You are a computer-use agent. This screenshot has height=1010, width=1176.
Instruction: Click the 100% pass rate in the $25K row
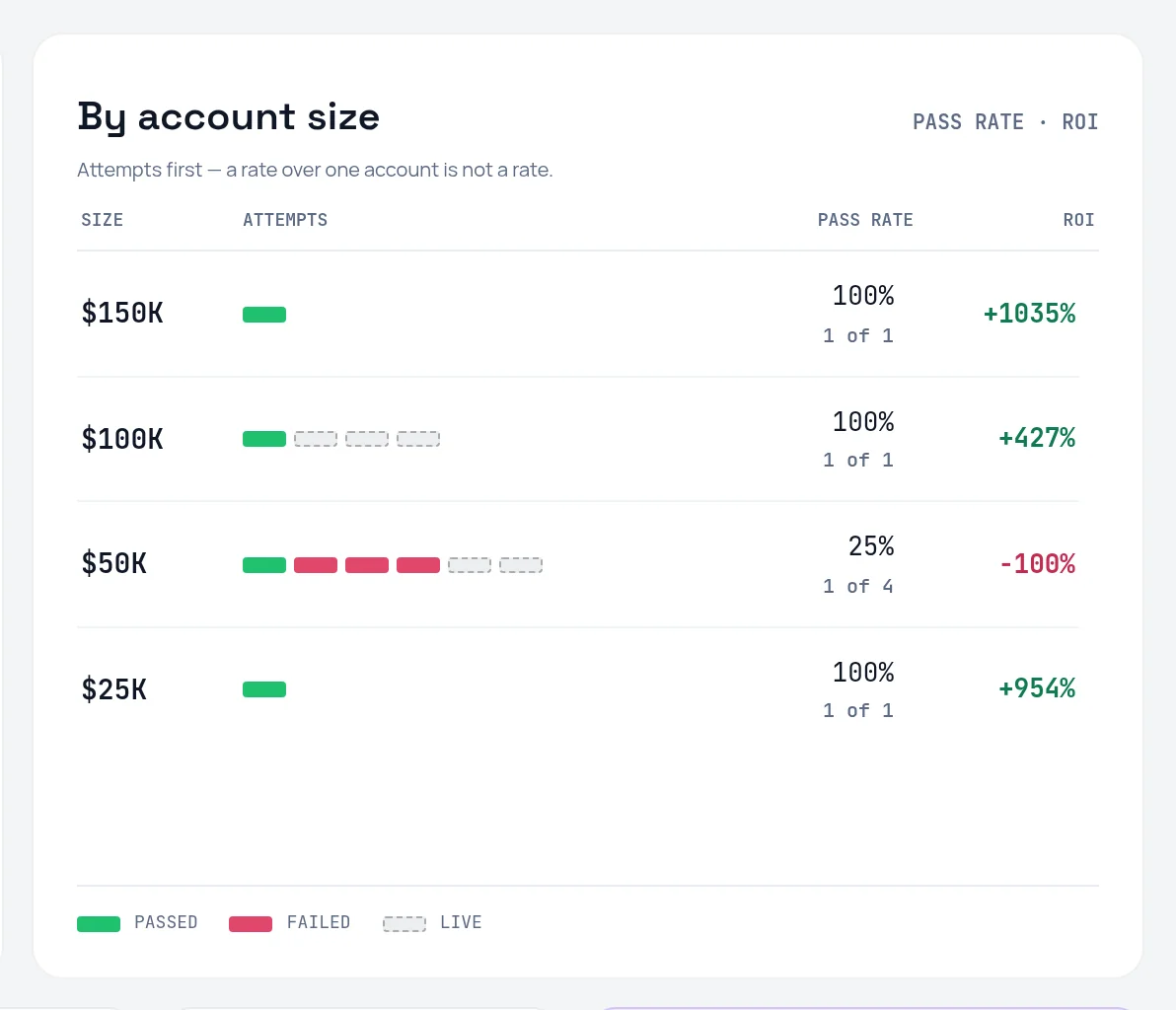(x=863, y=672)
